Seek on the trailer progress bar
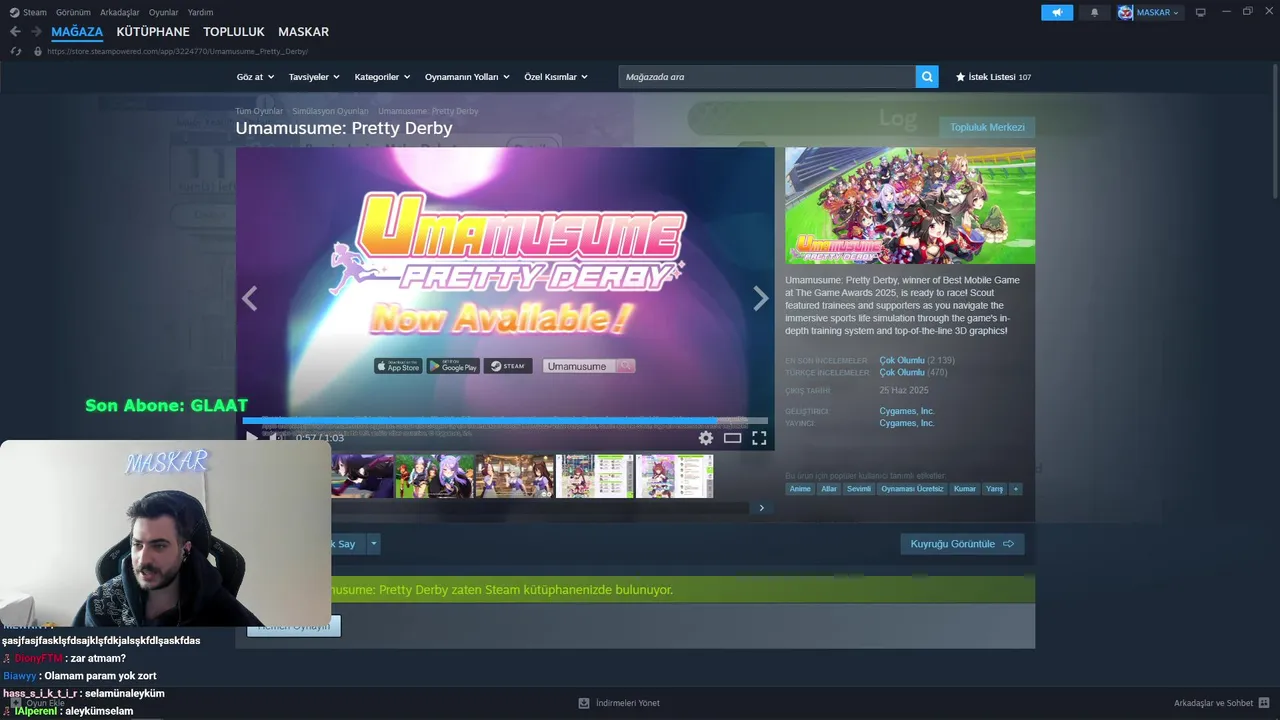The image size is (1280, 720). 505,420
